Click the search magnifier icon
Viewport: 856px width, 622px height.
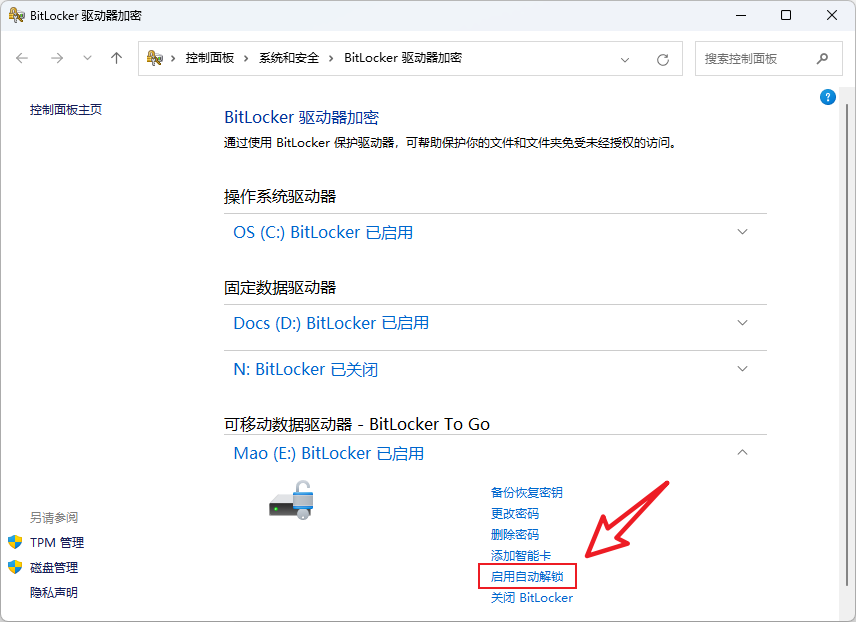click(x=822, y=59)
